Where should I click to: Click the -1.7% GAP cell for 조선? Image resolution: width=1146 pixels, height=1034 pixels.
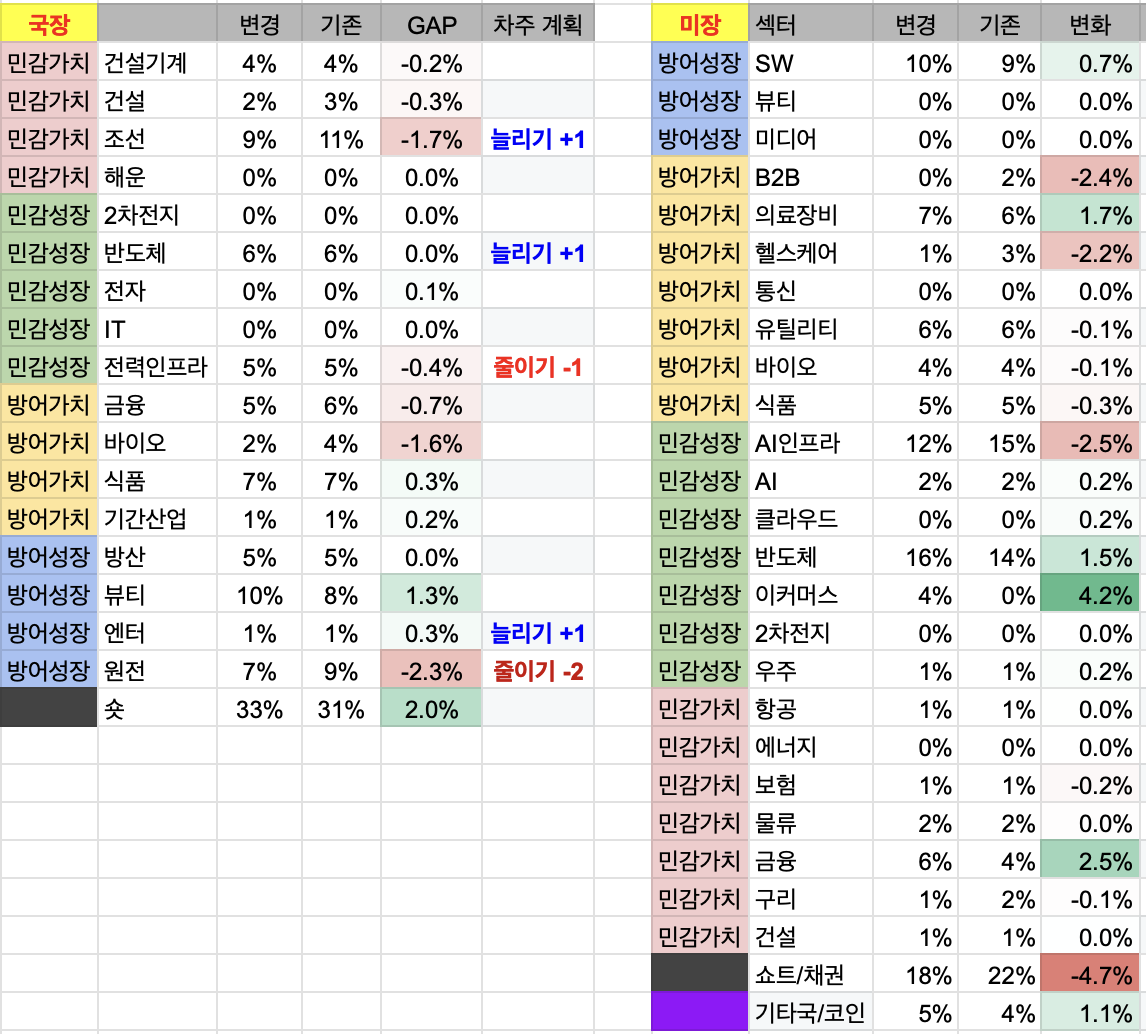[431, 138]
